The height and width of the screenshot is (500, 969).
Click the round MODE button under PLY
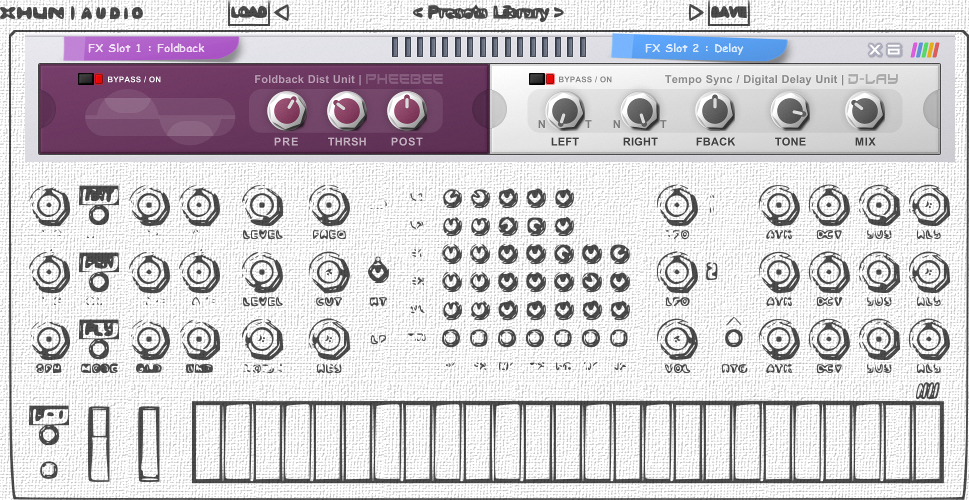coord(98,349)
